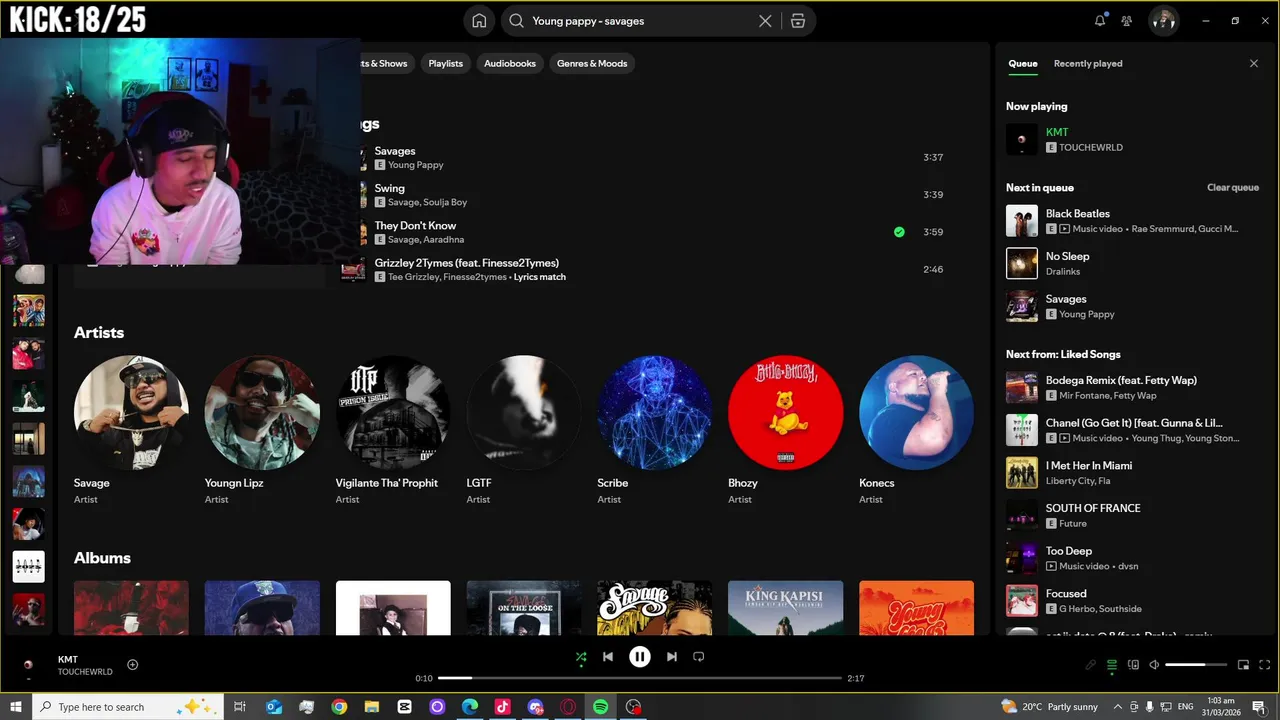Add KMT to Liked Songs plus icon
Screen dimensions: 1280x720
[x=133, y=665]
